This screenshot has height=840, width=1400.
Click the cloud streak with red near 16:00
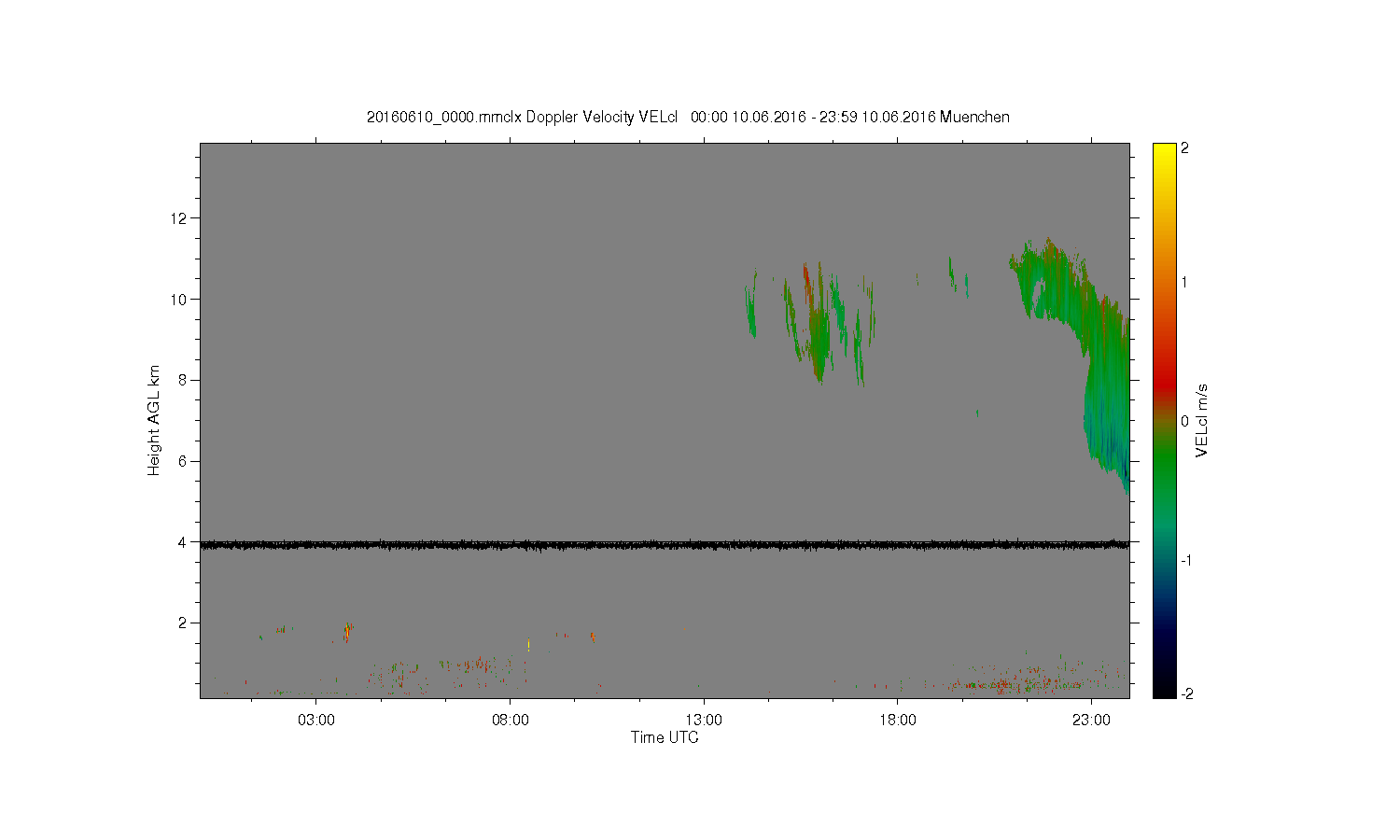816,322
